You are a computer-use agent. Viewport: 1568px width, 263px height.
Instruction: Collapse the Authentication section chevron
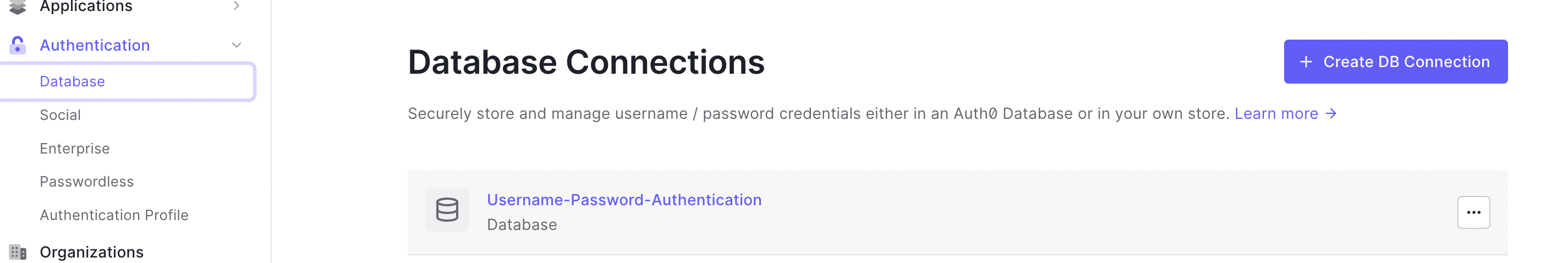coord(236,45)
